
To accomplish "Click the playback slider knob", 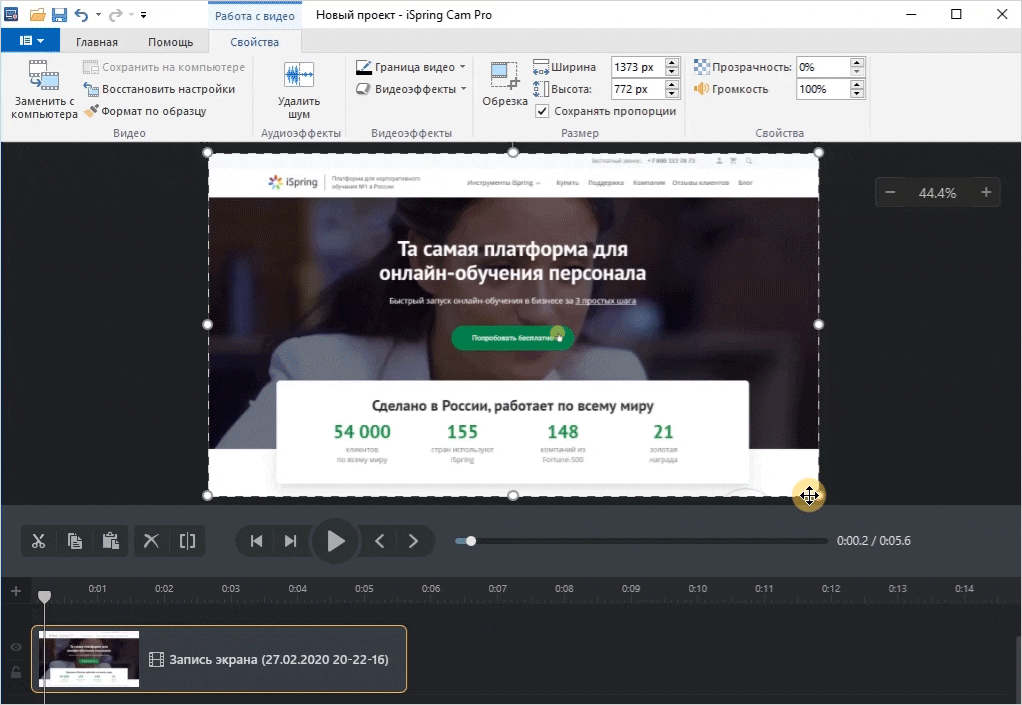I will point(471,541).
